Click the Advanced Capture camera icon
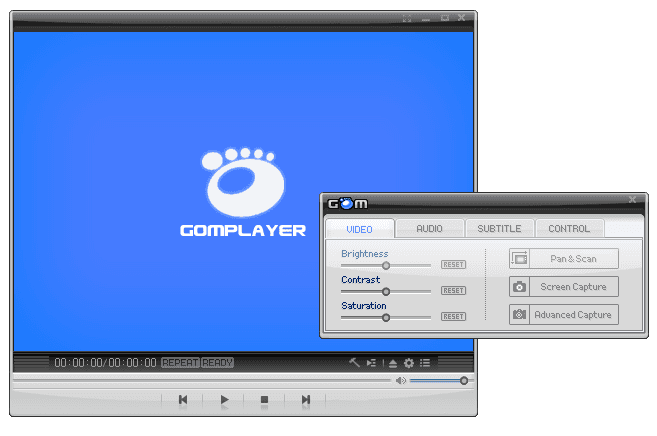 click(x=520, y=315)
